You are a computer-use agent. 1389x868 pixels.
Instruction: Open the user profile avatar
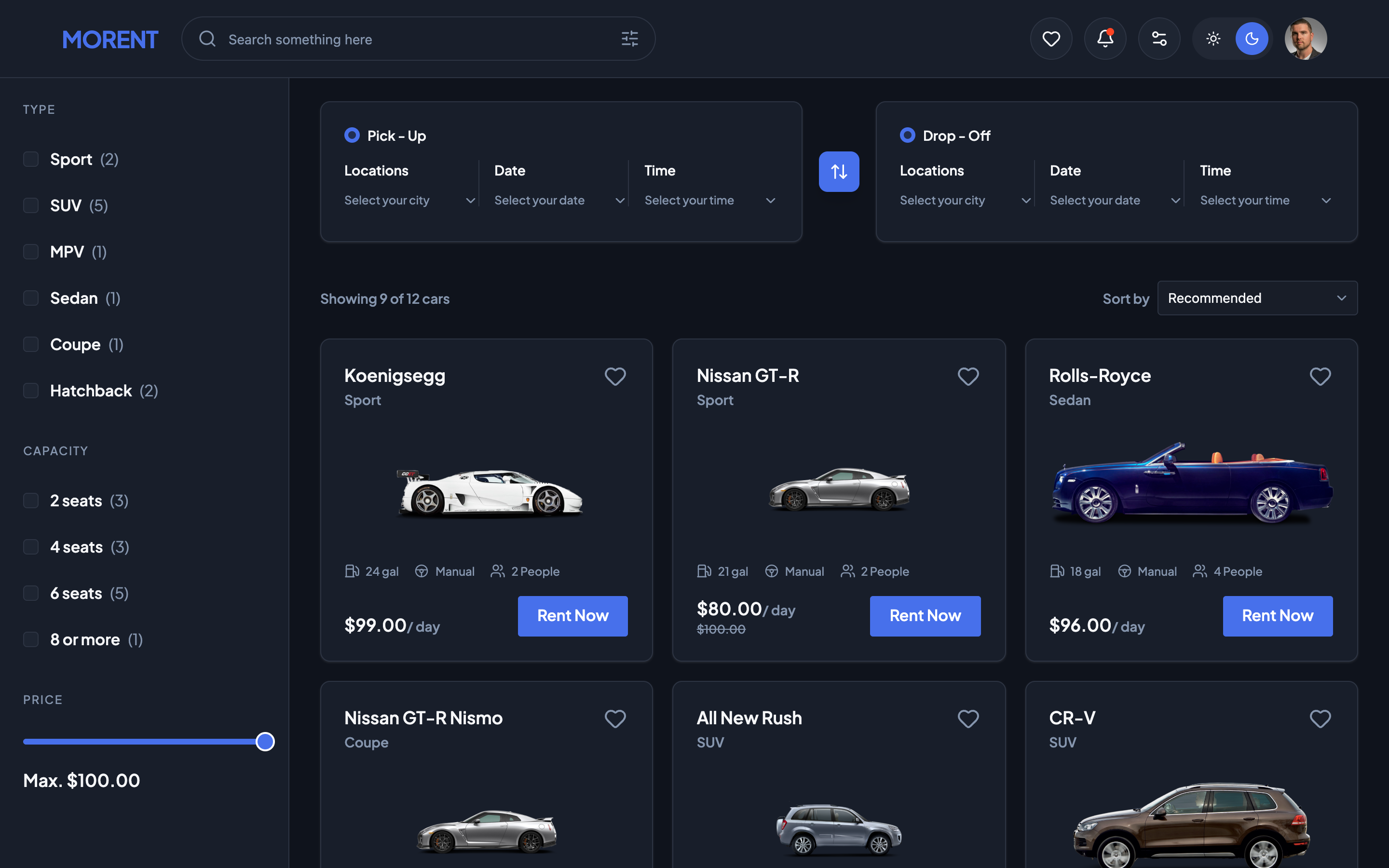coord(1306,39)
